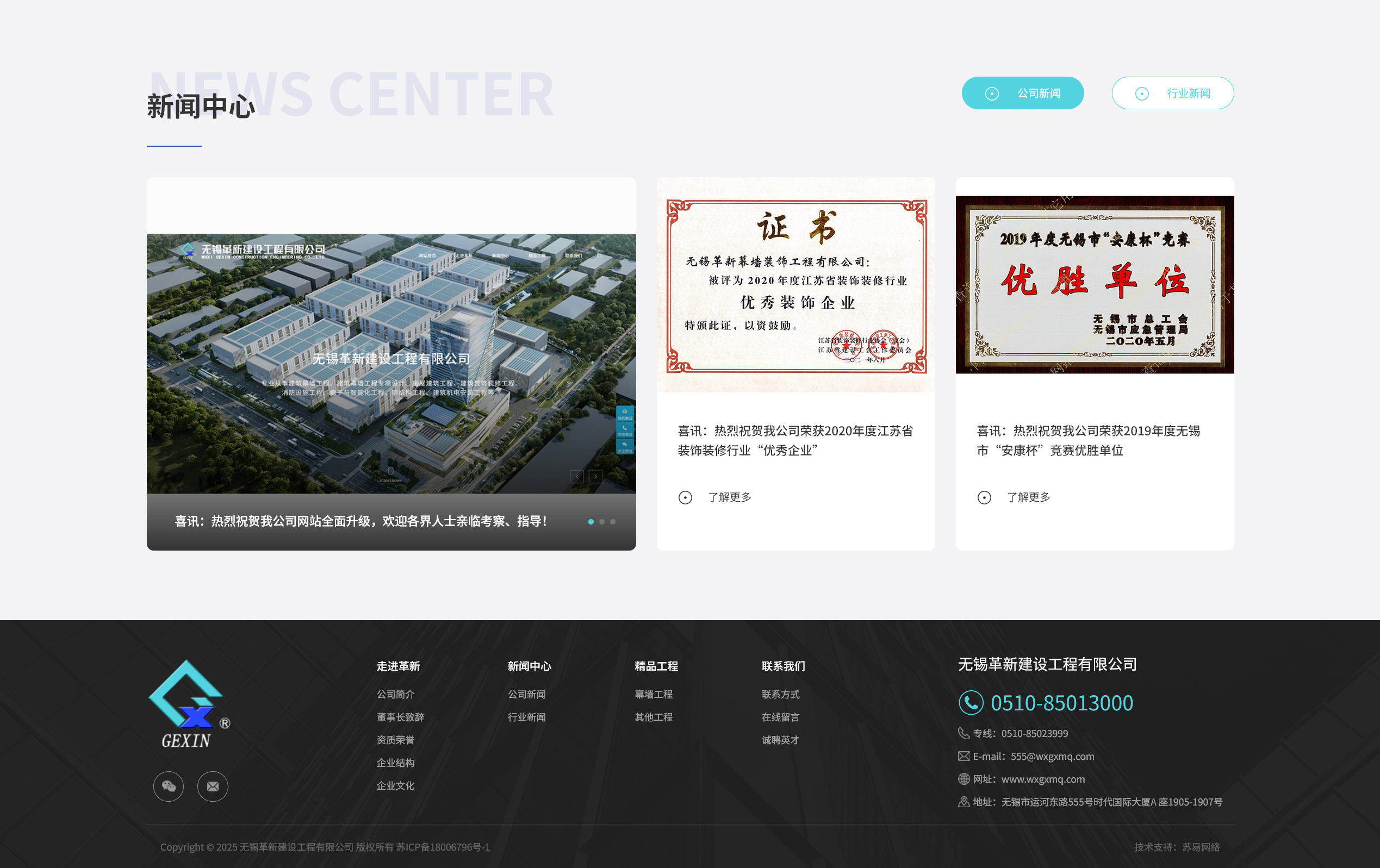This screenshot has height=868, width=1380.
Task: Open the 新闻中心 footer menu heading
Action: (529, 666)
